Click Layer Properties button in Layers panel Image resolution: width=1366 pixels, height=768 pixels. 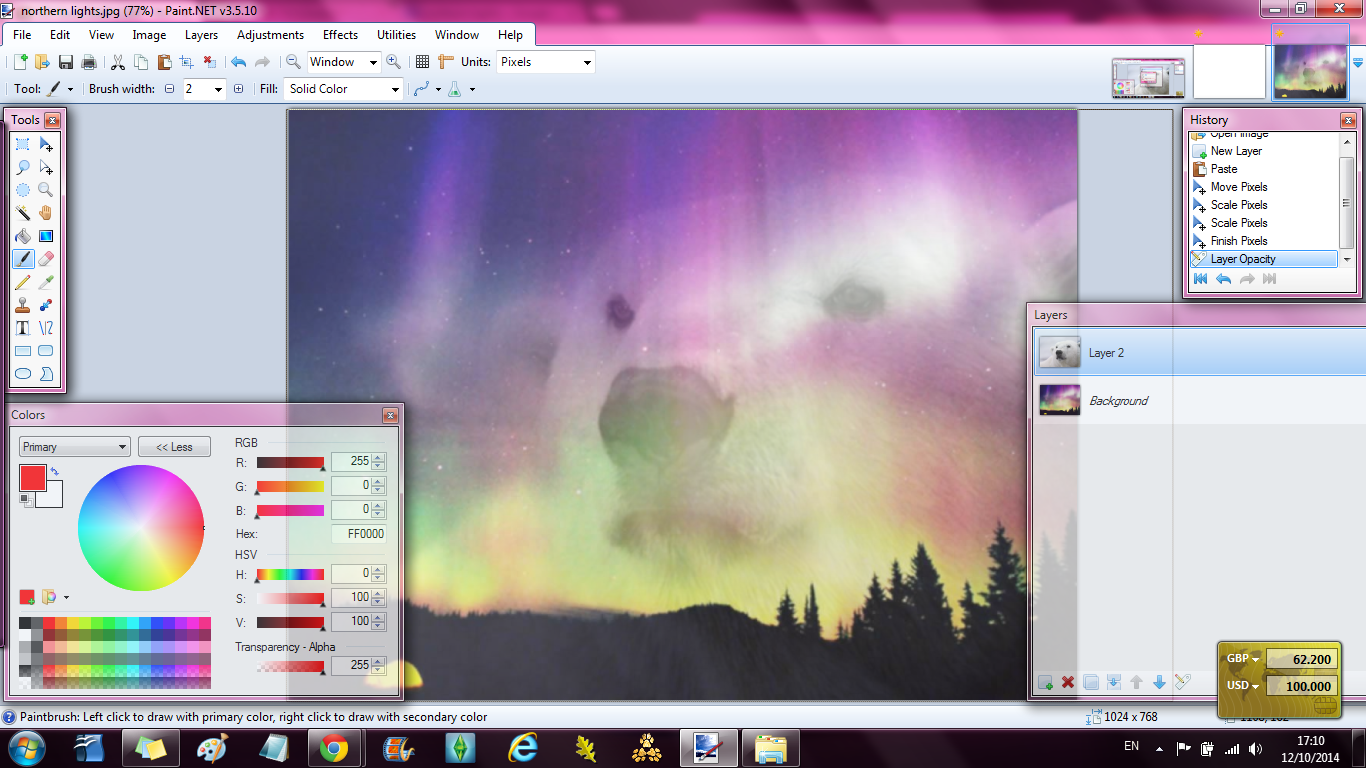[1182, 682]
